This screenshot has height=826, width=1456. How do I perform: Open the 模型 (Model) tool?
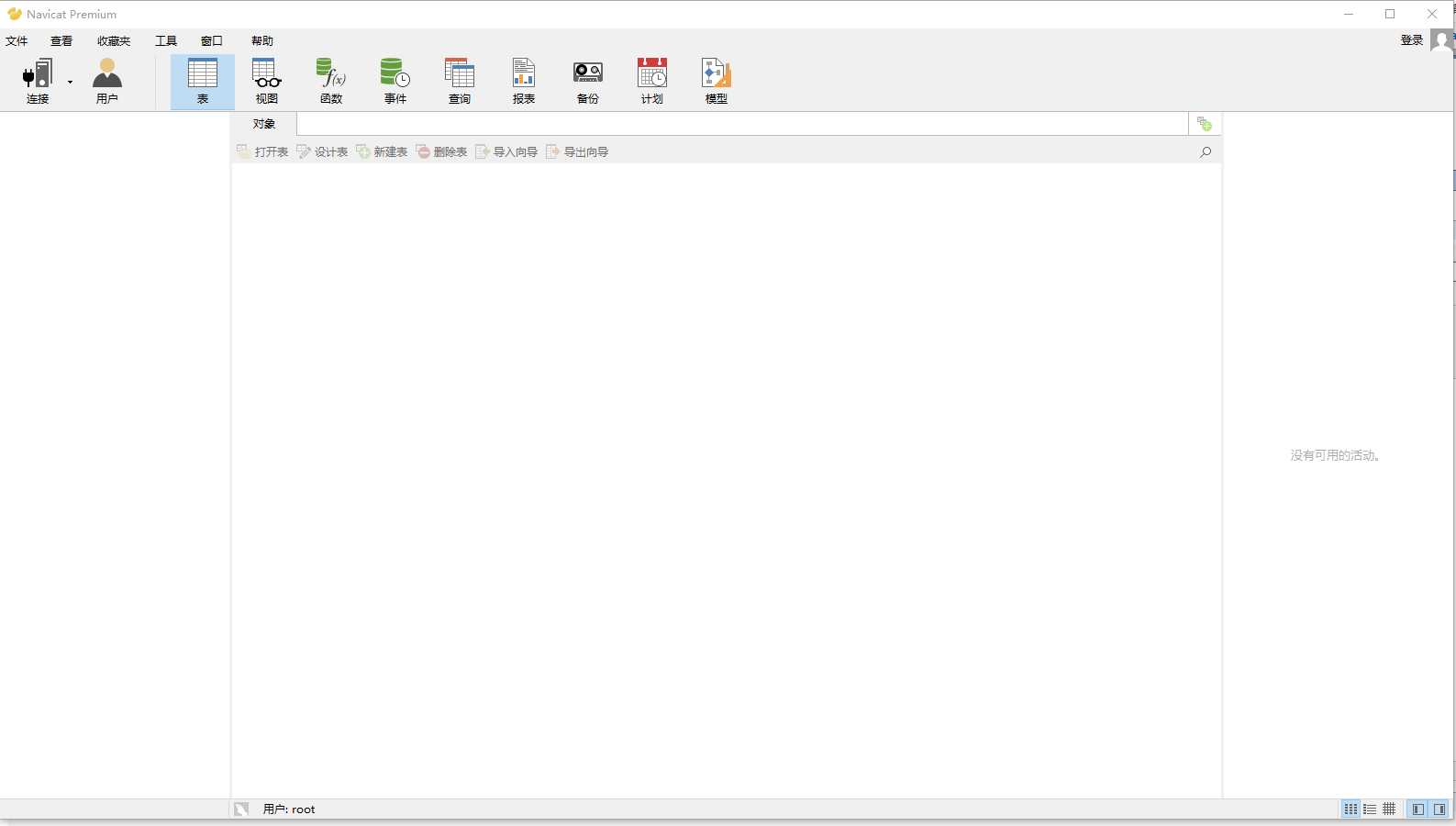717,81
